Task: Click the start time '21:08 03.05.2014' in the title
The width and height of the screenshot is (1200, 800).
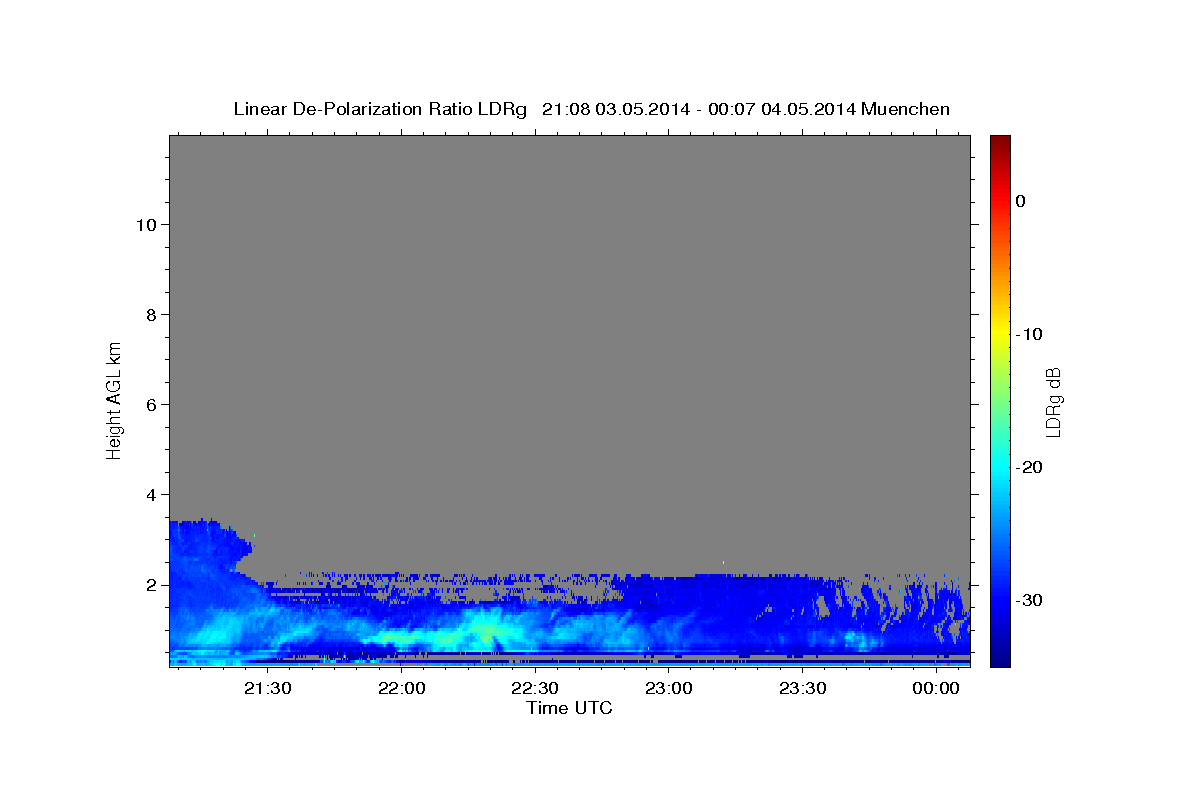Action: (x=616, y=109)
